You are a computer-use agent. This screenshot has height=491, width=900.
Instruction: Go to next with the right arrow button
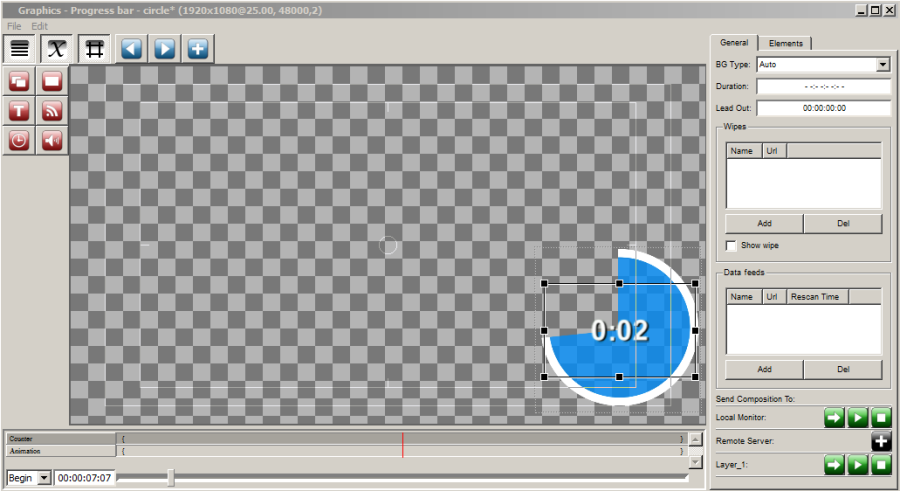click(x=165, y=49)
